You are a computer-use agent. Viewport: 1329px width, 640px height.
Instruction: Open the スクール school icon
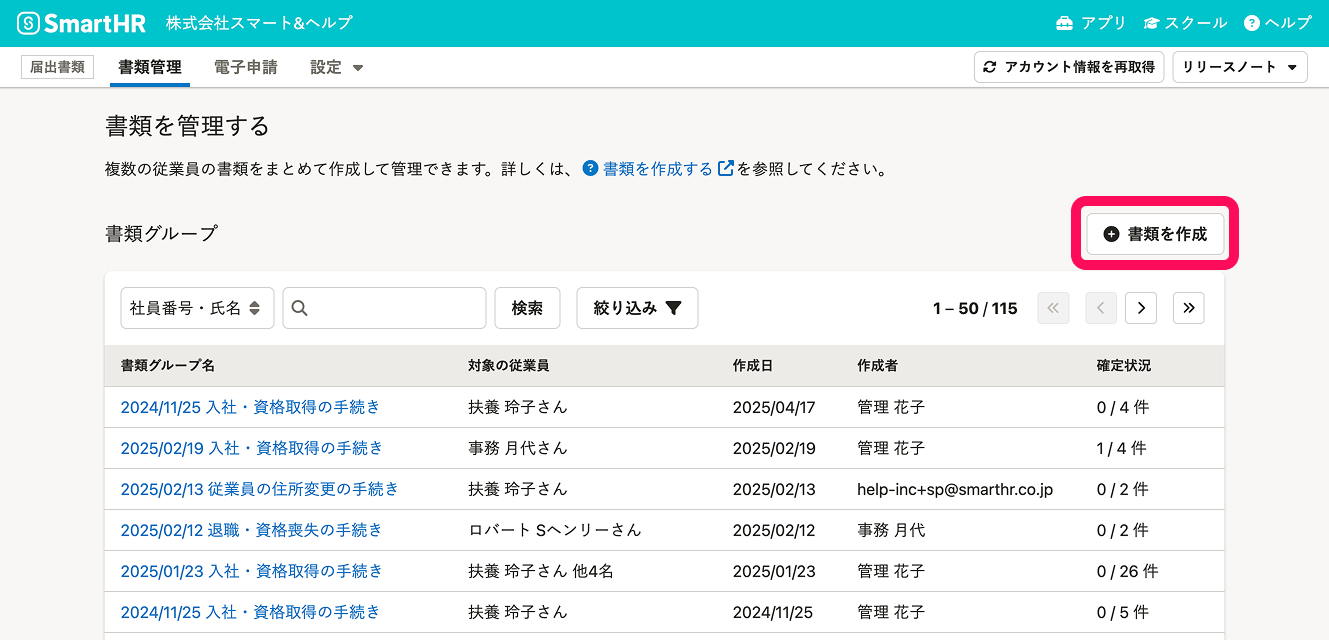tap(1151, 23)
